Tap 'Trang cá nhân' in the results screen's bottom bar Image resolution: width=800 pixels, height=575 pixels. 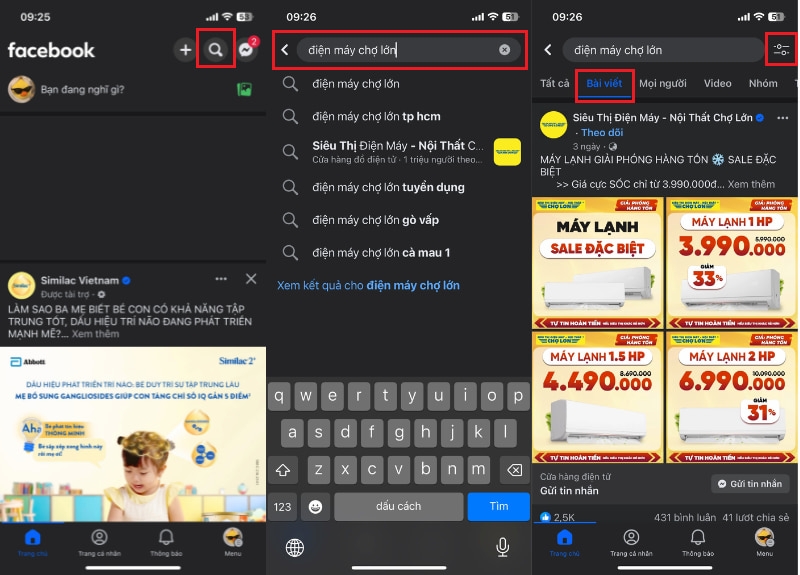pyautogui.click(x=631, y=542)
